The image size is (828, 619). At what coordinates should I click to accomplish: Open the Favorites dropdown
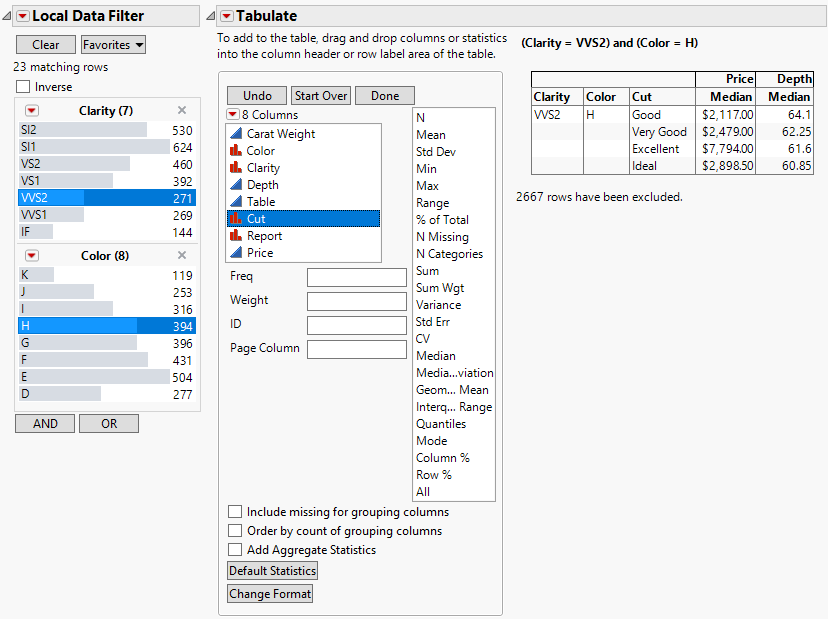[113, 45]
